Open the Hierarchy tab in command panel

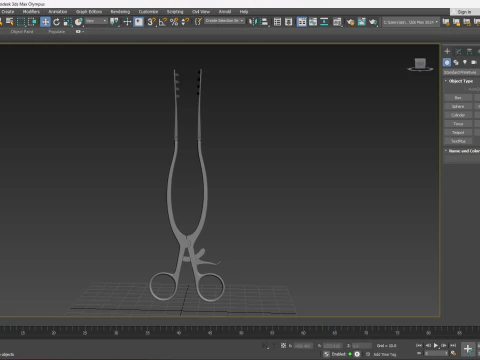pos(469,51)
